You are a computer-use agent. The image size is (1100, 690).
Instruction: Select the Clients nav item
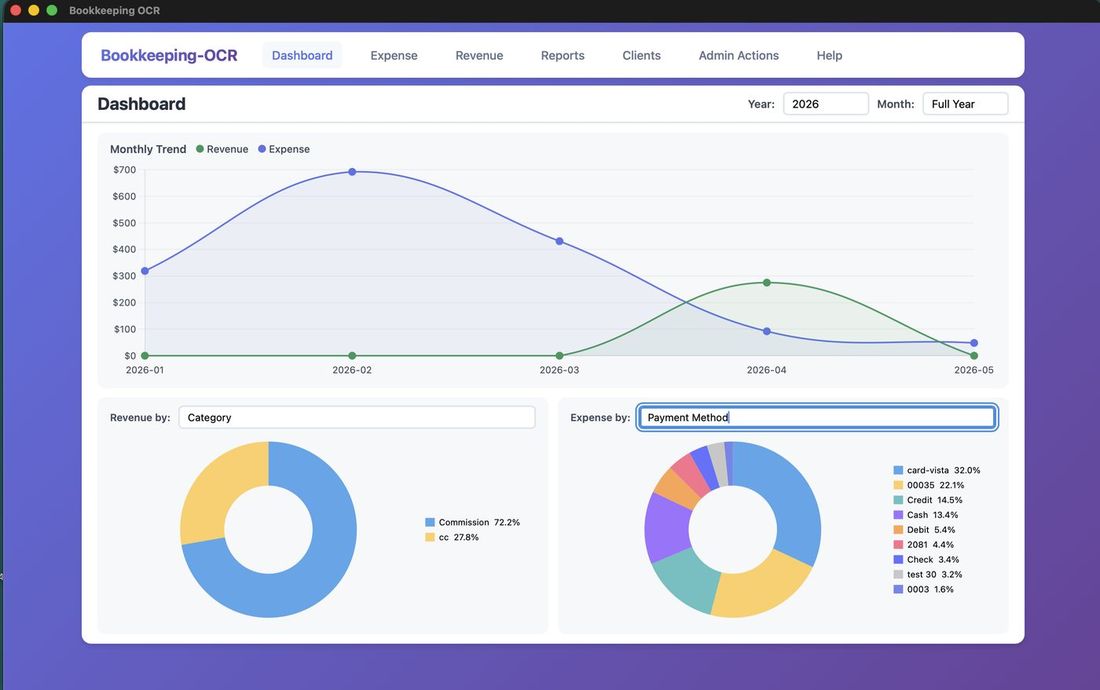tap(641, 55)
